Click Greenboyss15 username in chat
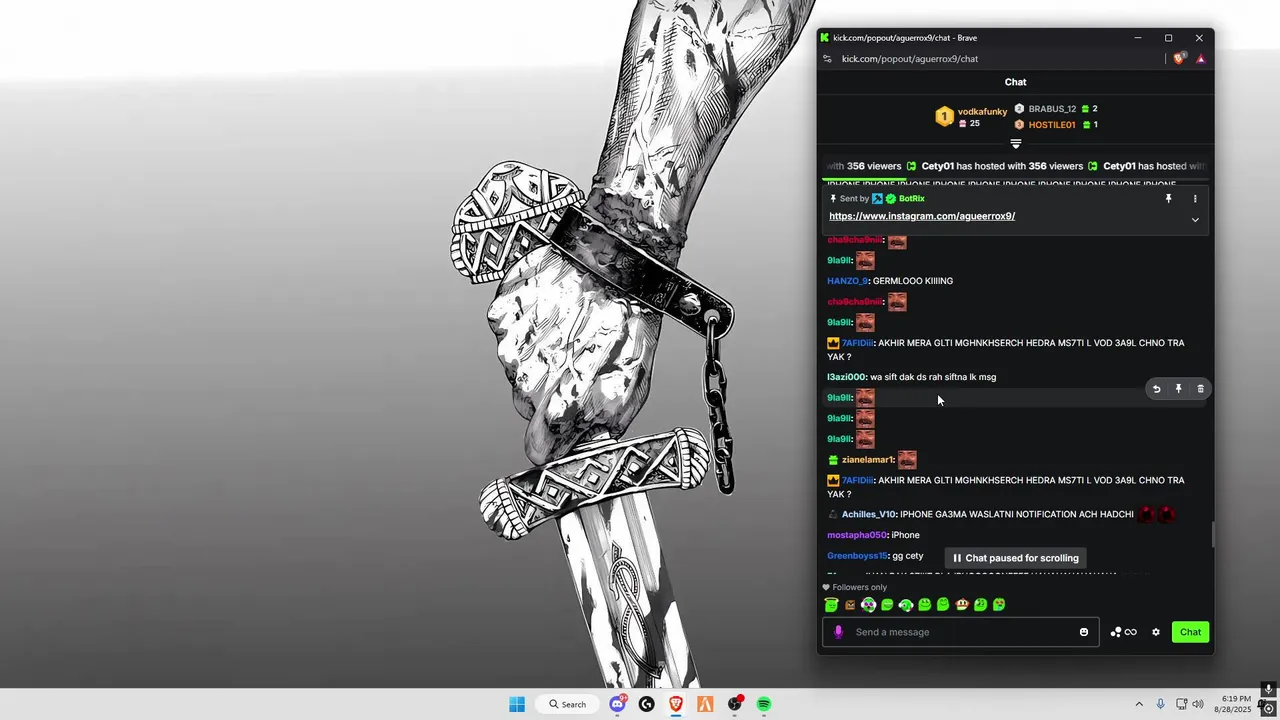Image resolution: width=1280 pixels, height=720 pixels. pos(857,556)
